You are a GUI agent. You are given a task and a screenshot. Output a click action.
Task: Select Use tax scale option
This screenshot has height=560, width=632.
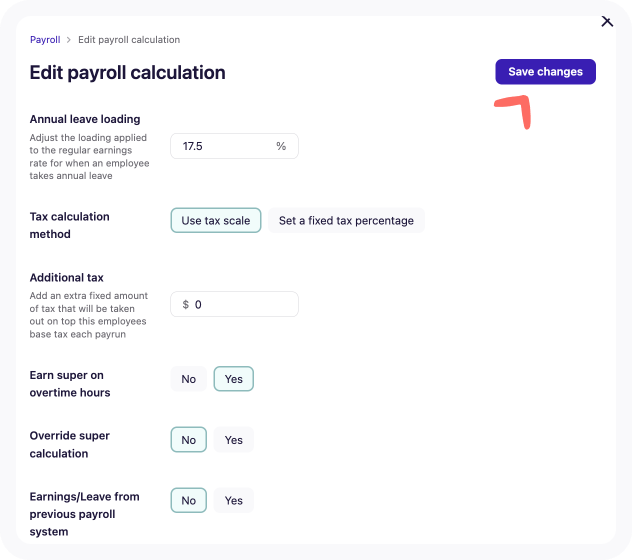[x=216, y=221]
